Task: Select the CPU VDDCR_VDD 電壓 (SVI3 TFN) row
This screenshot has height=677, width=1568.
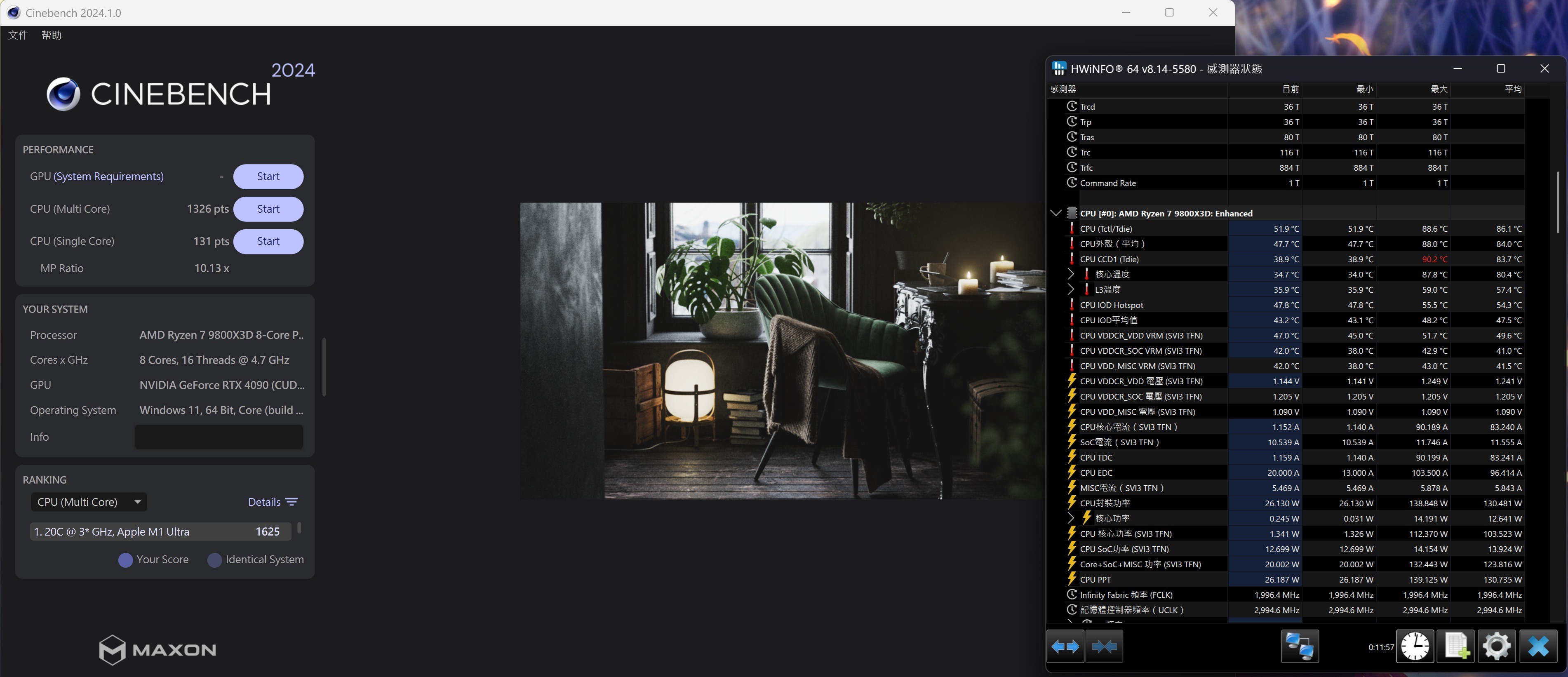Action: [1286, 381]
